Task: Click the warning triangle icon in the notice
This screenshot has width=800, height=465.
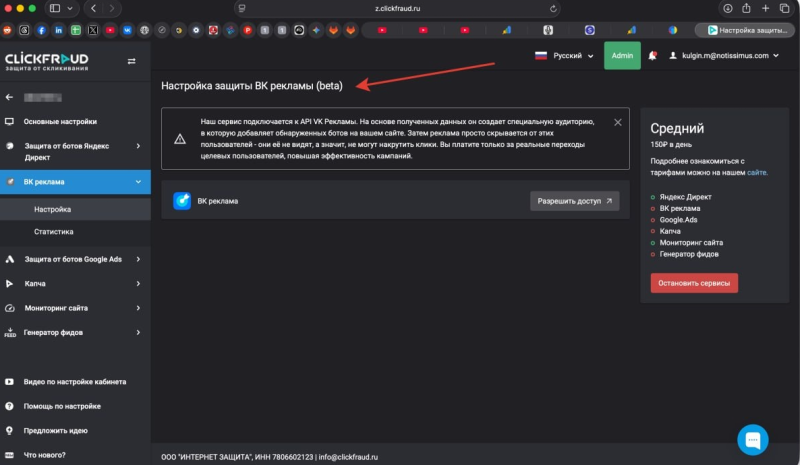Action: coord(180,139)
